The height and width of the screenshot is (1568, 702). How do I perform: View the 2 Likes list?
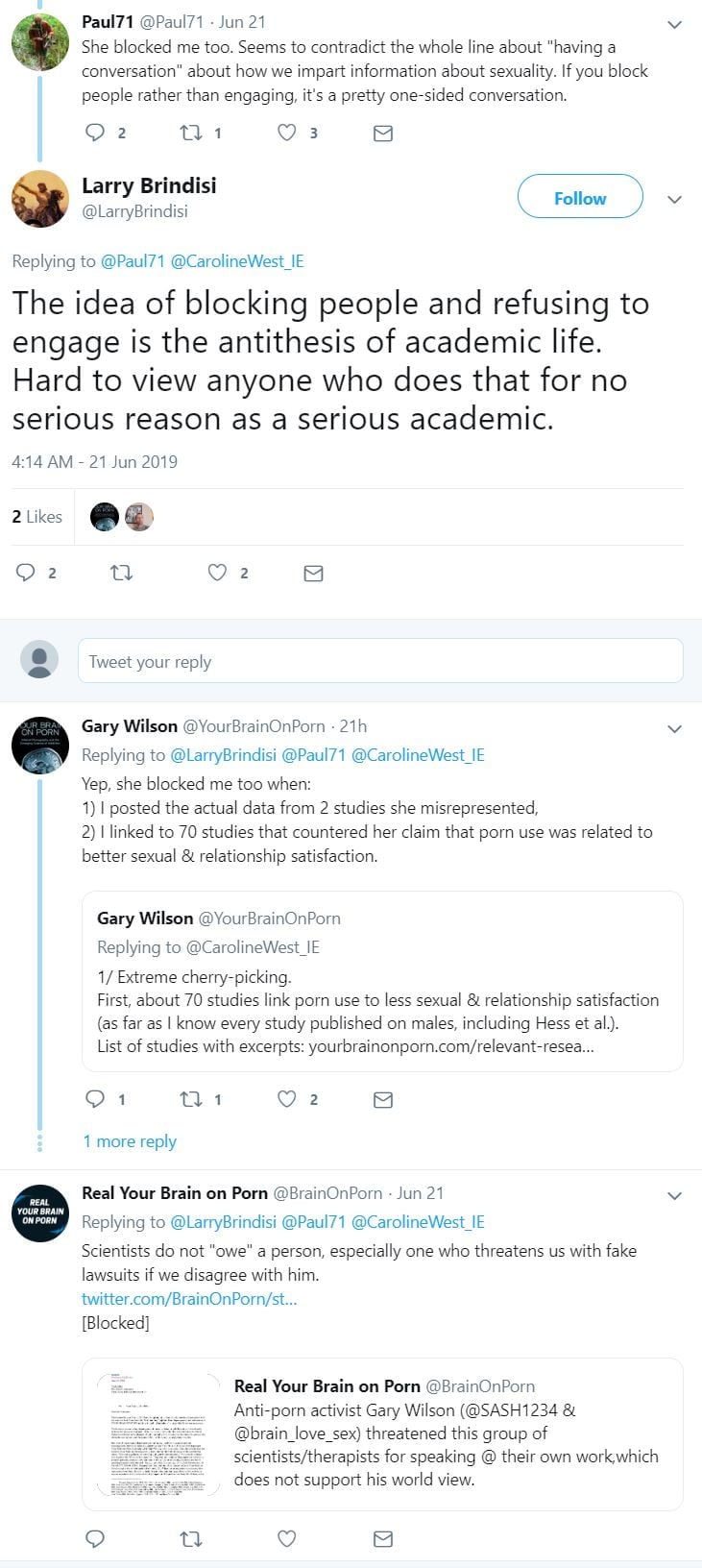[37, 517]
